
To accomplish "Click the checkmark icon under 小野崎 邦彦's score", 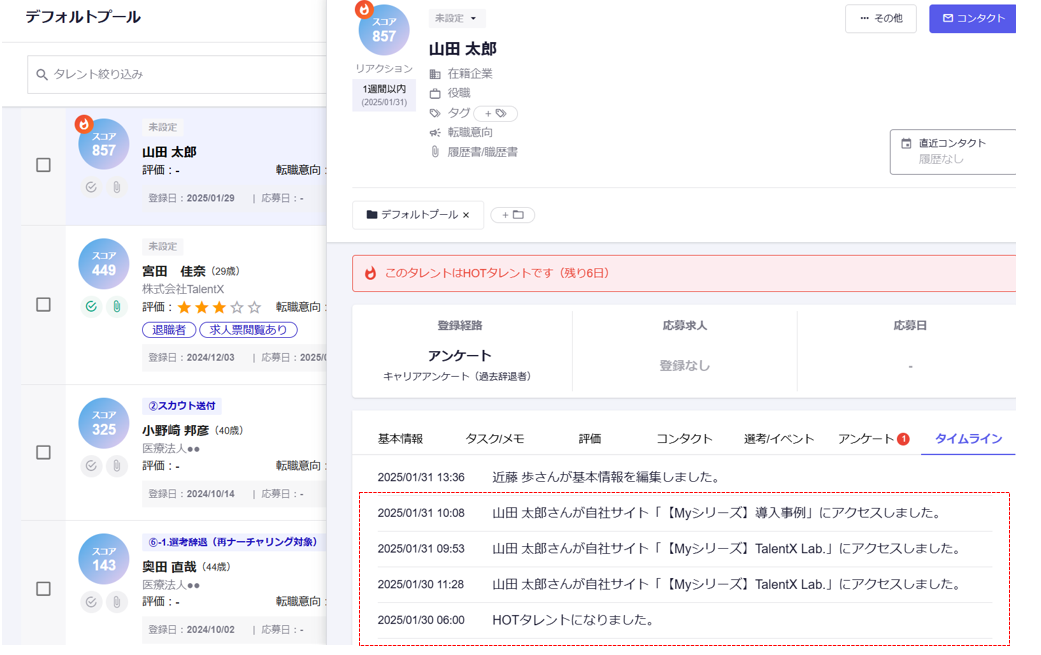I will click(x=91, y=466).
